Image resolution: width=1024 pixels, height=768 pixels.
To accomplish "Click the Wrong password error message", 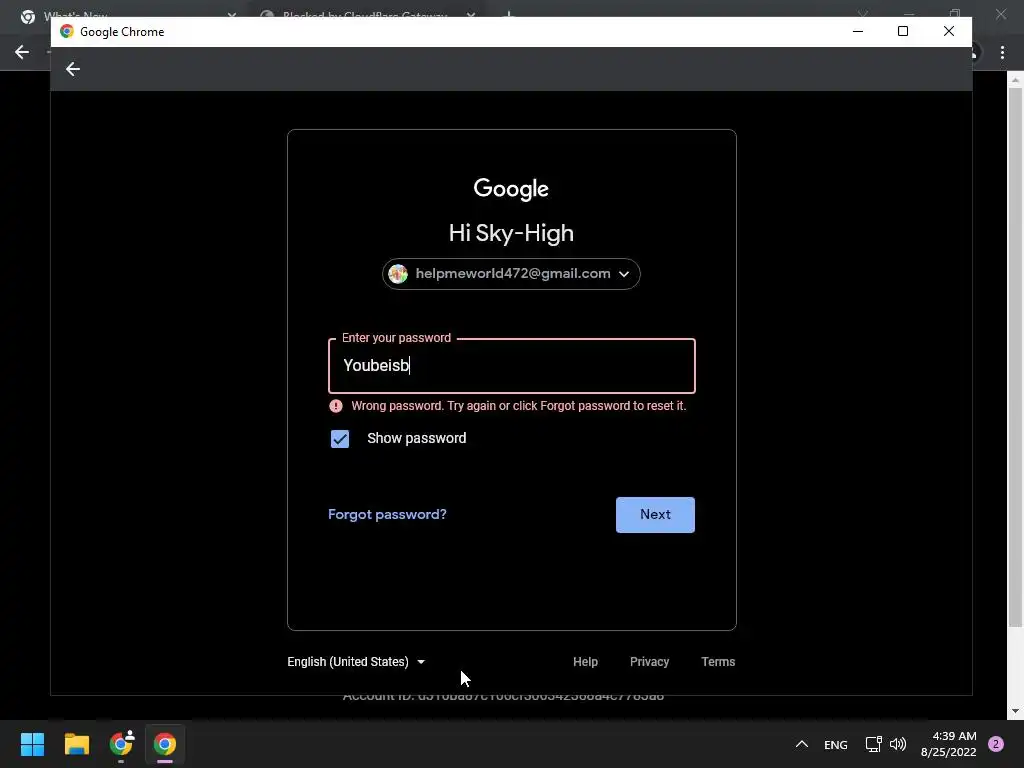I will tap(519, 406).
